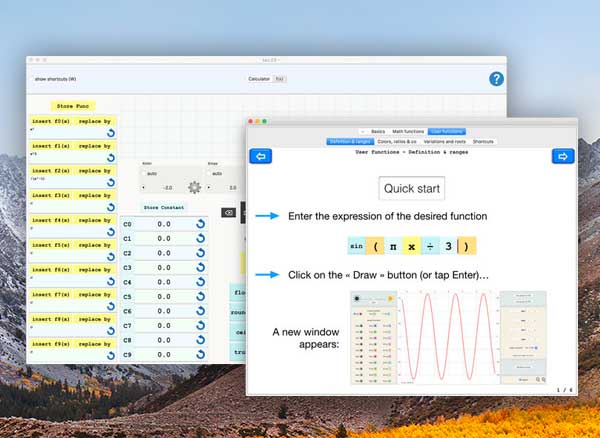Image resolution: width=600 pixels, height=438 pixels.
Task: Click the dark backspace key icon
Action: (x=228, y=213)
